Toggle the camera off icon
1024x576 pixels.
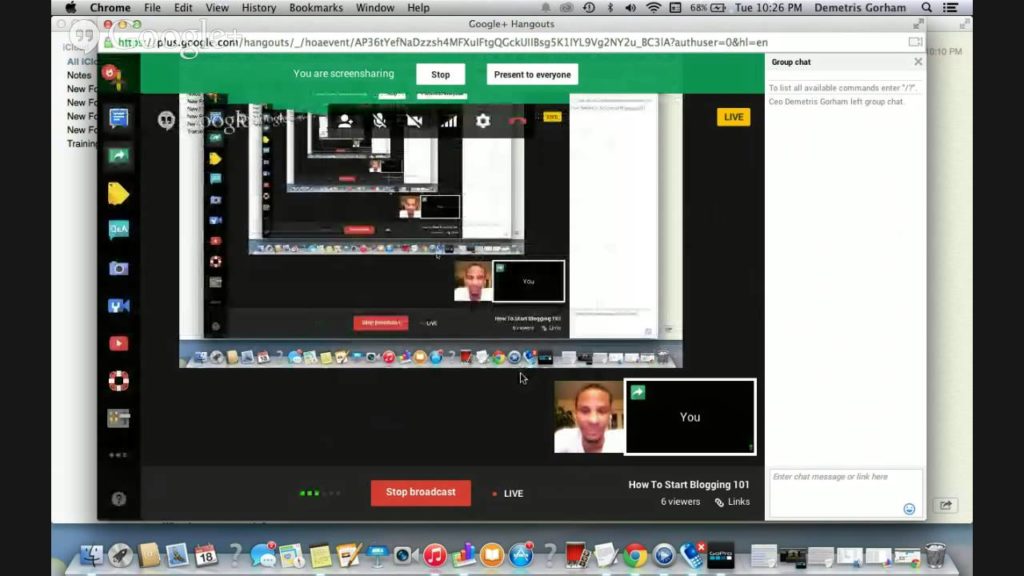click(414, 121)
